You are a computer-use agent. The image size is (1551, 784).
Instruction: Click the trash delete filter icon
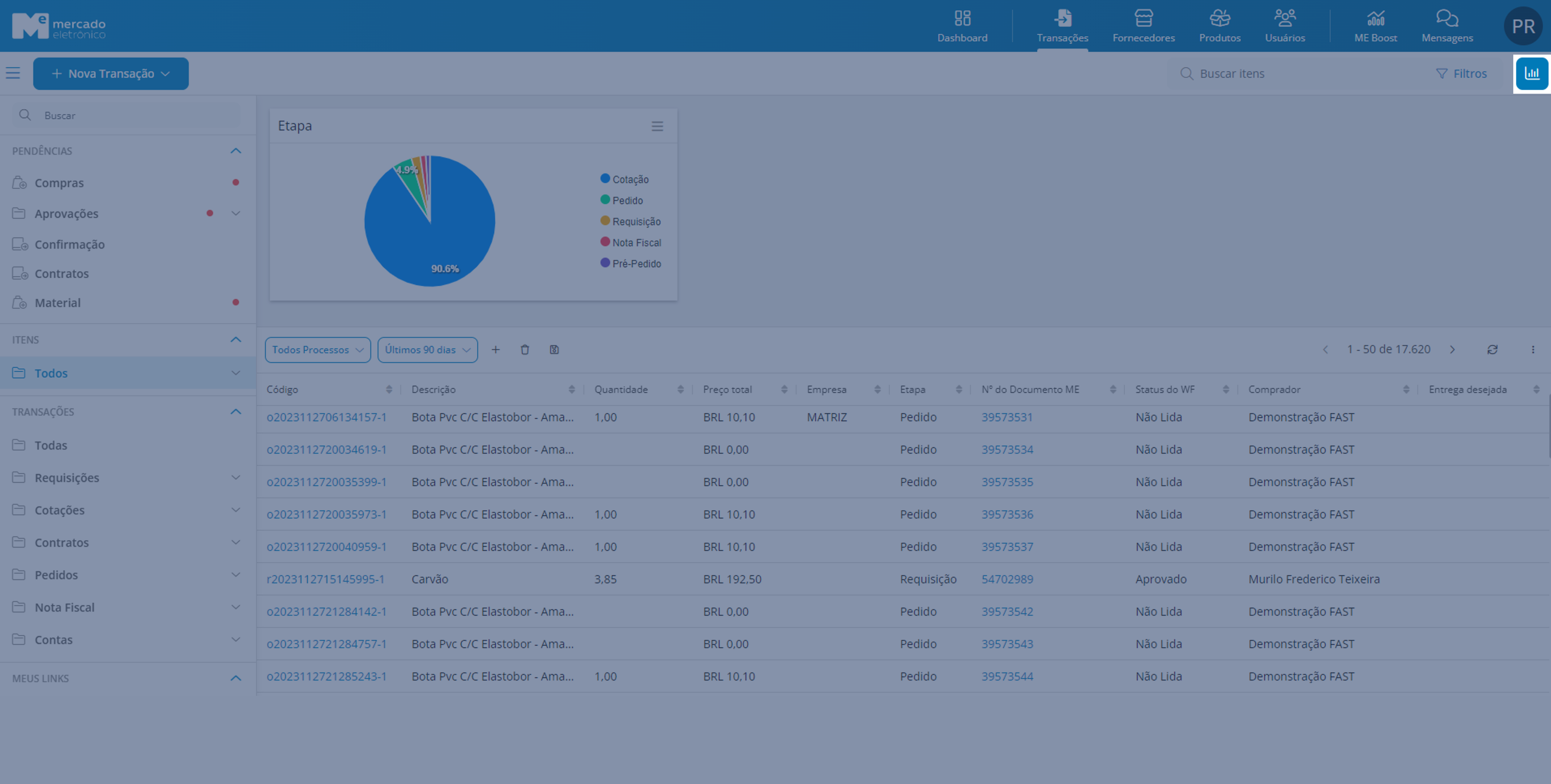tap(525, 350)
